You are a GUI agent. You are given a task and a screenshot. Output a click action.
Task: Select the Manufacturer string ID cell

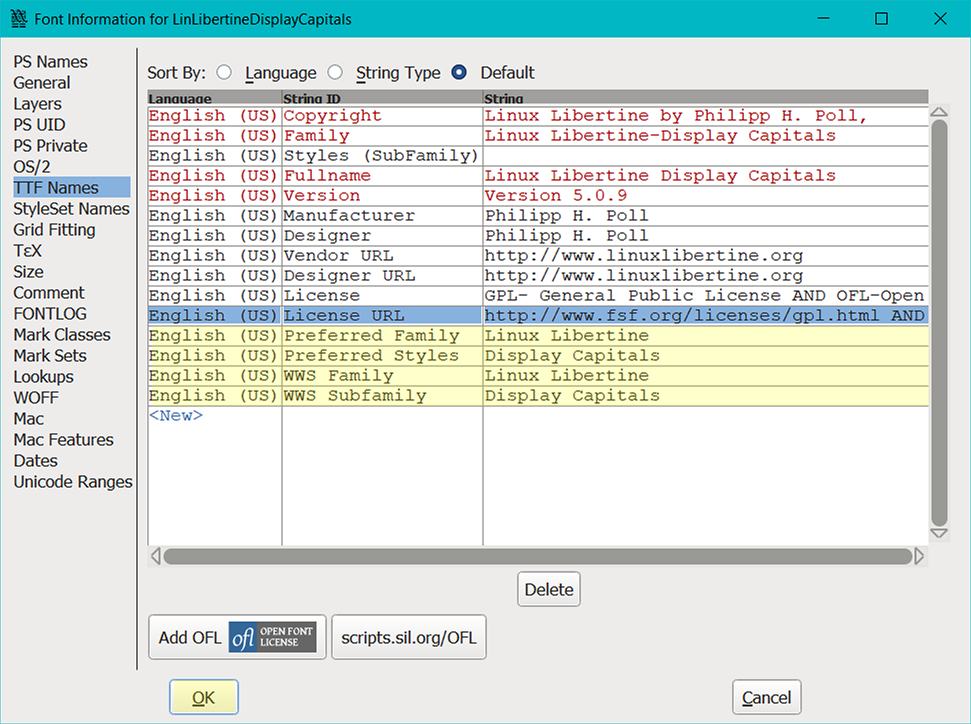[382, 216]
